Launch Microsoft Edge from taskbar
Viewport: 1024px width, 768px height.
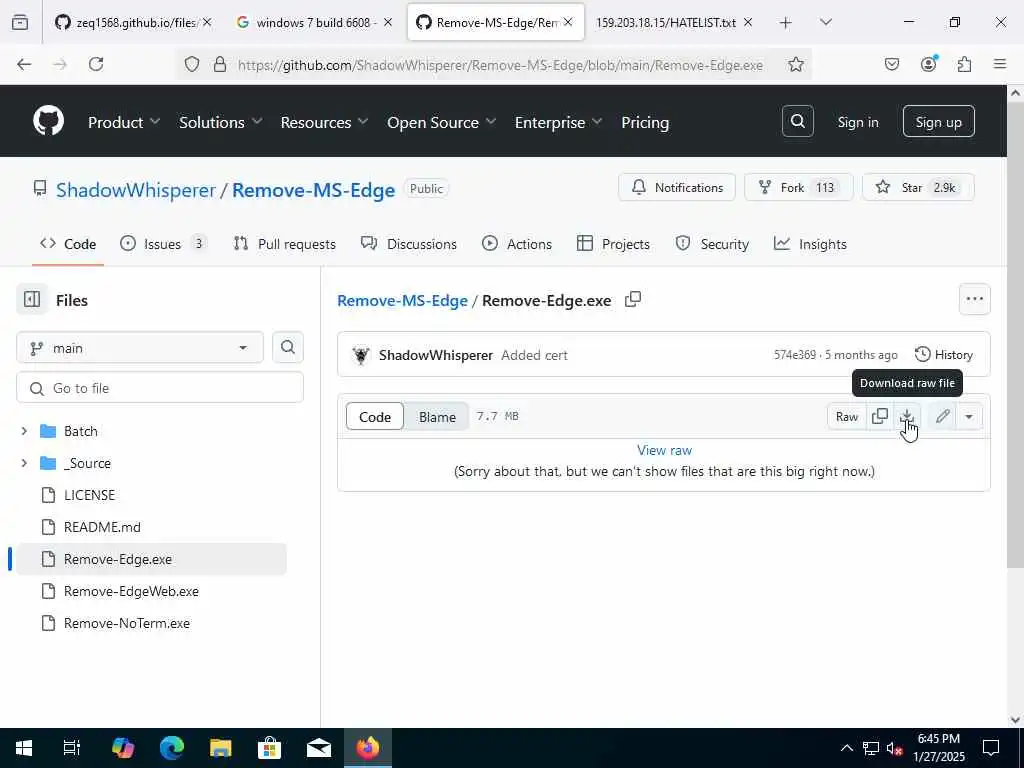click(172, 748)
